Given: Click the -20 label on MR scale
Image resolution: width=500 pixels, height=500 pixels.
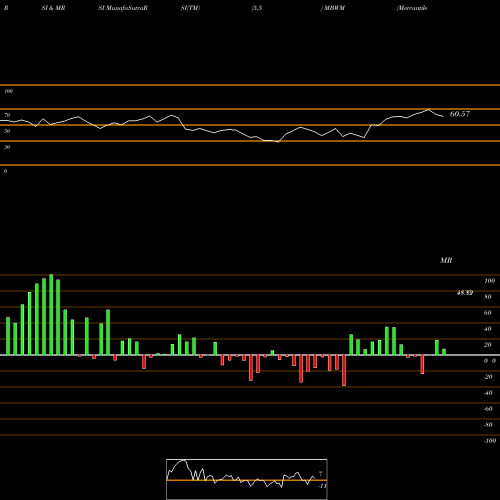Looking at the screenshot, I should tap(488, 377).
